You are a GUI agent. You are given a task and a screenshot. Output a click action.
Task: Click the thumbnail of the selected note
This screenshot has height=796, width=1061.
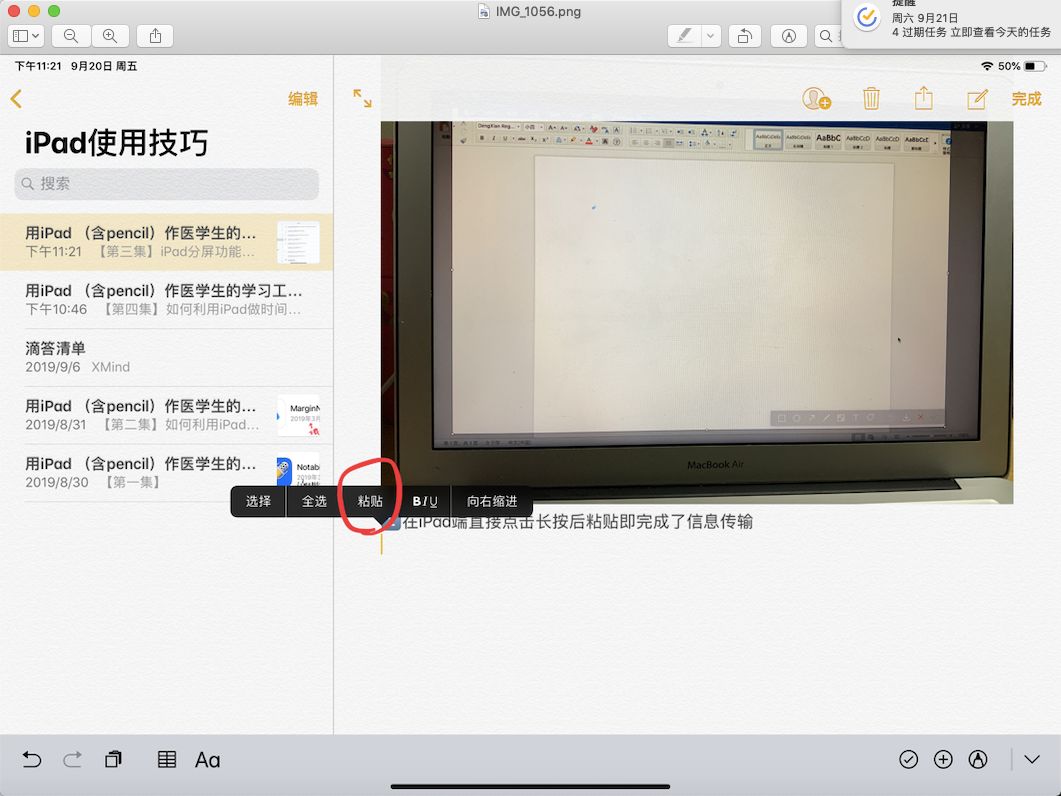point(298,242)
